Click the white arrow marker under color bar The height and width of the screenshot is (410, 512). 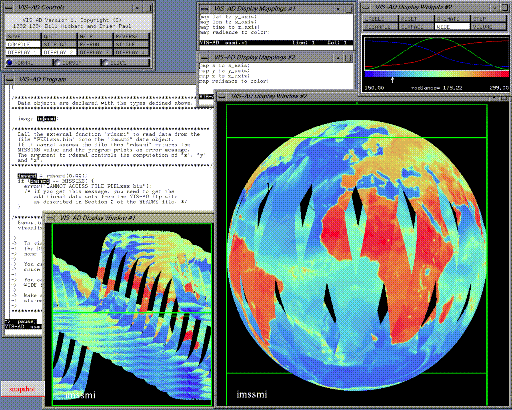[x=393, y=80]
